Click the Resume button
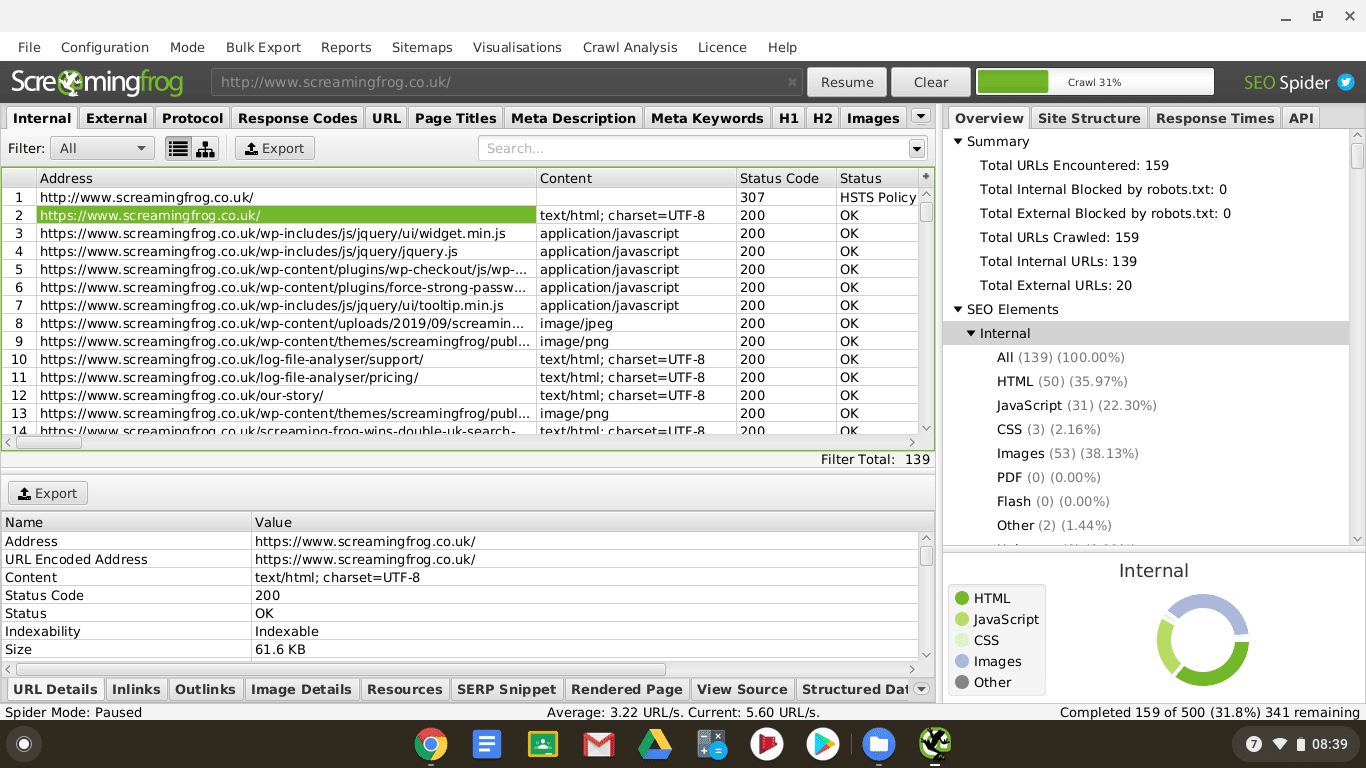This screenshot has height=768, width=1366. 847,82
